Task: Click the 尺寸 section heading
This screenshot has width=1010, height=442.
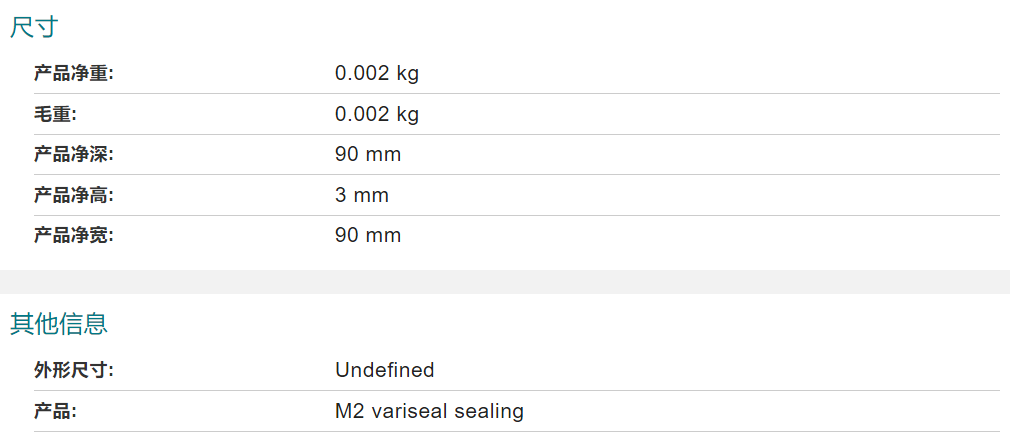Action: (x=34, y=28)
